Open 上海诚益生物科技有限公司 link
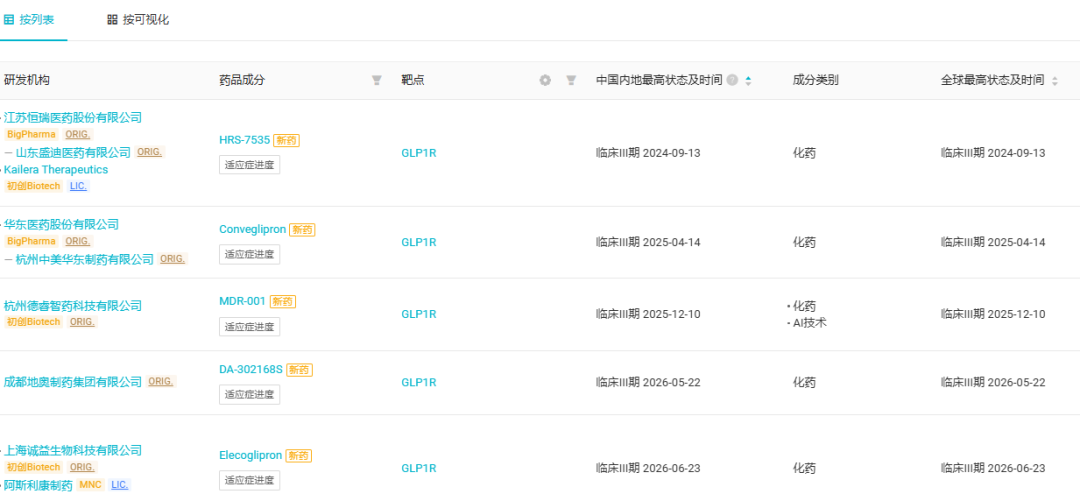1080x494 pixels. coord(73,451)
